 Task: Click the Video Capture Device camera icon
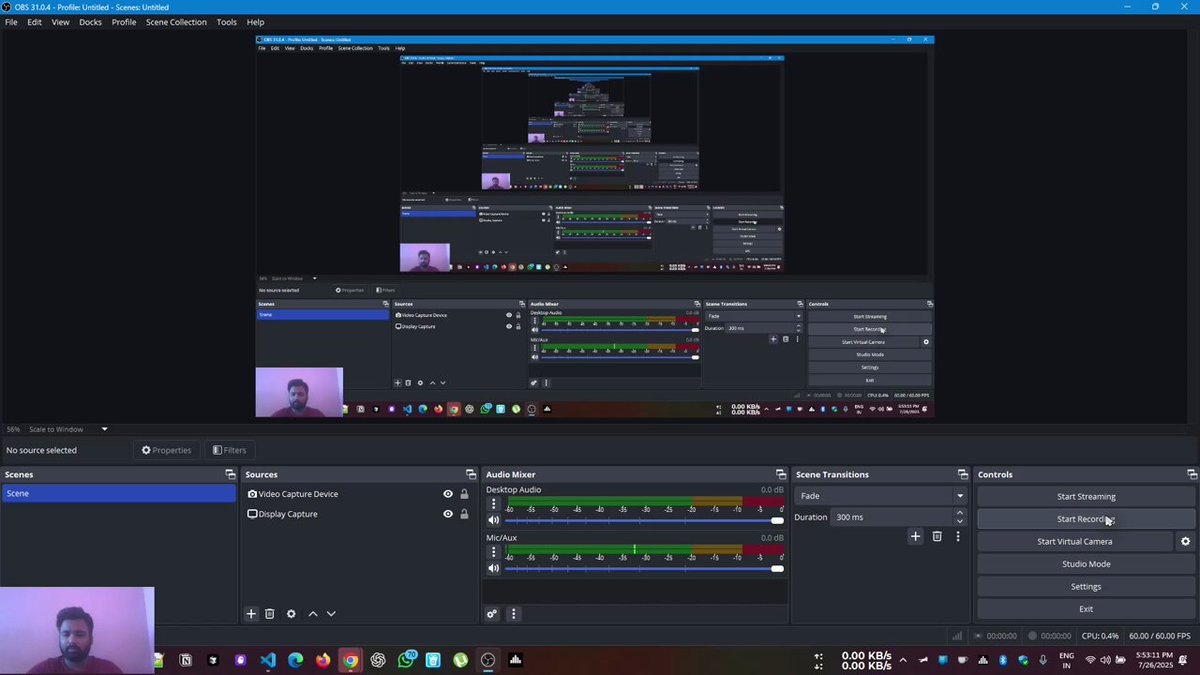[x=253, y=494]
